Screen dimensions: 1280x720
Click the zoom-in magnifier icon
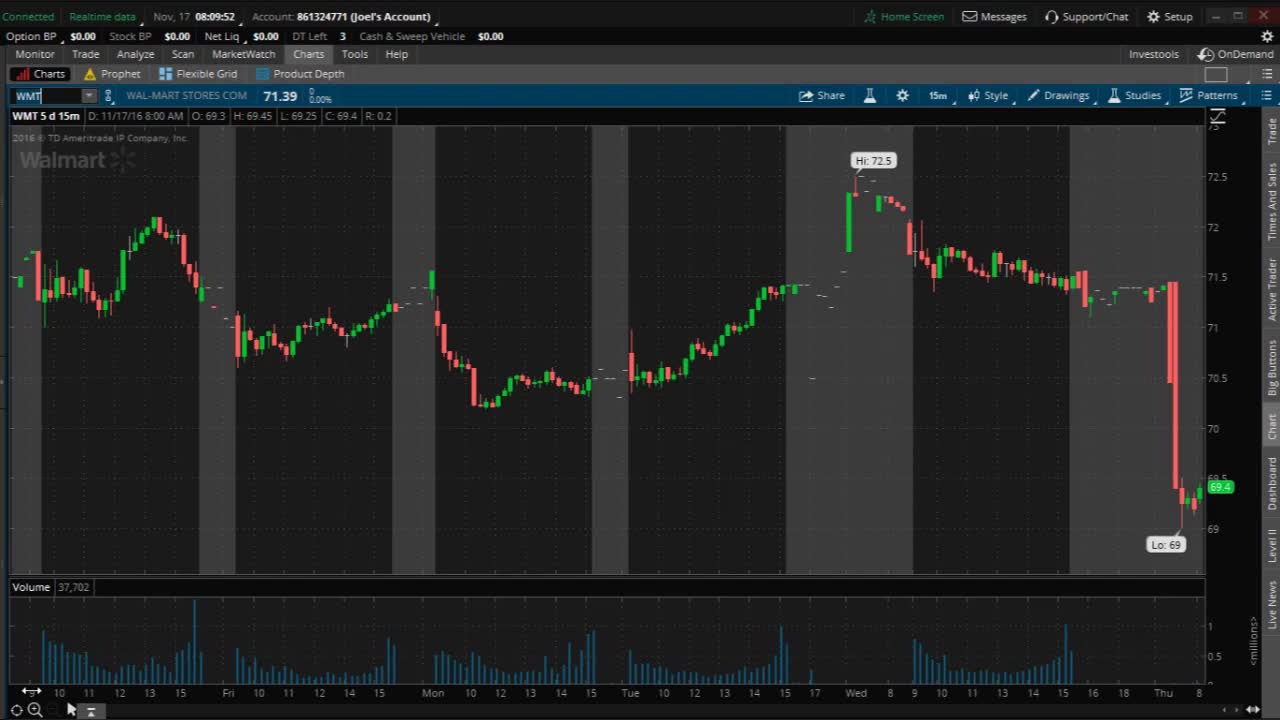tap(35, 709)
